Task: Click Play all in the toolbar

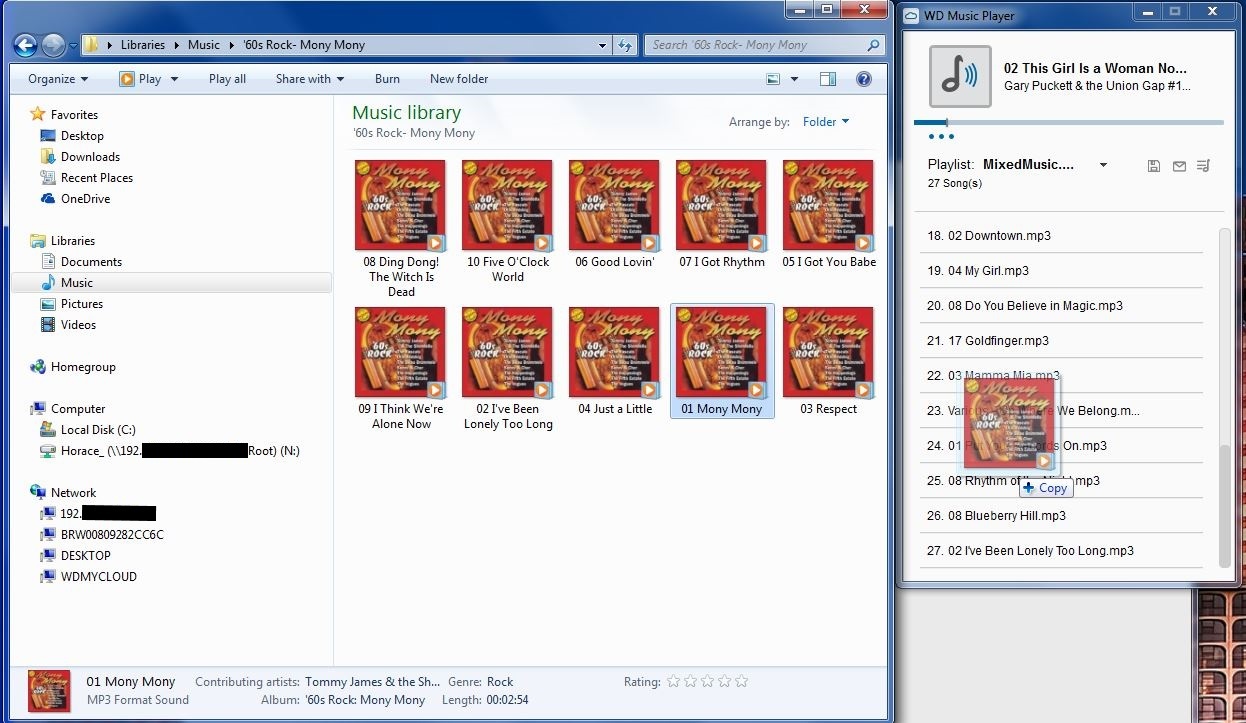Action: (227, 79)
